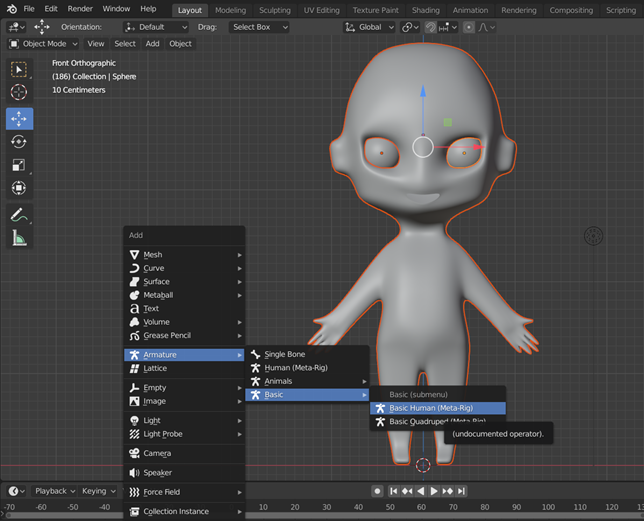
Task: Jump to timeline end
Action: 461,491
